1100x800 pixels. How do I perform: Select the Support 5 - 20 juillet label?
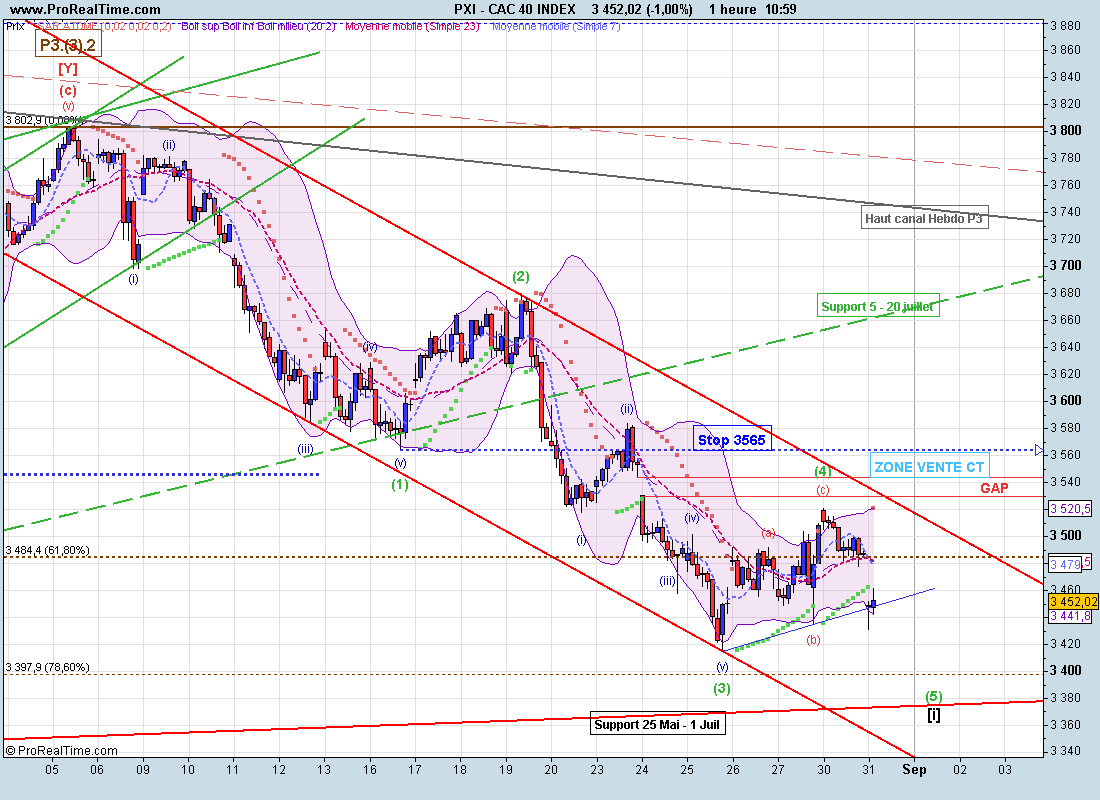click(877, 307)
